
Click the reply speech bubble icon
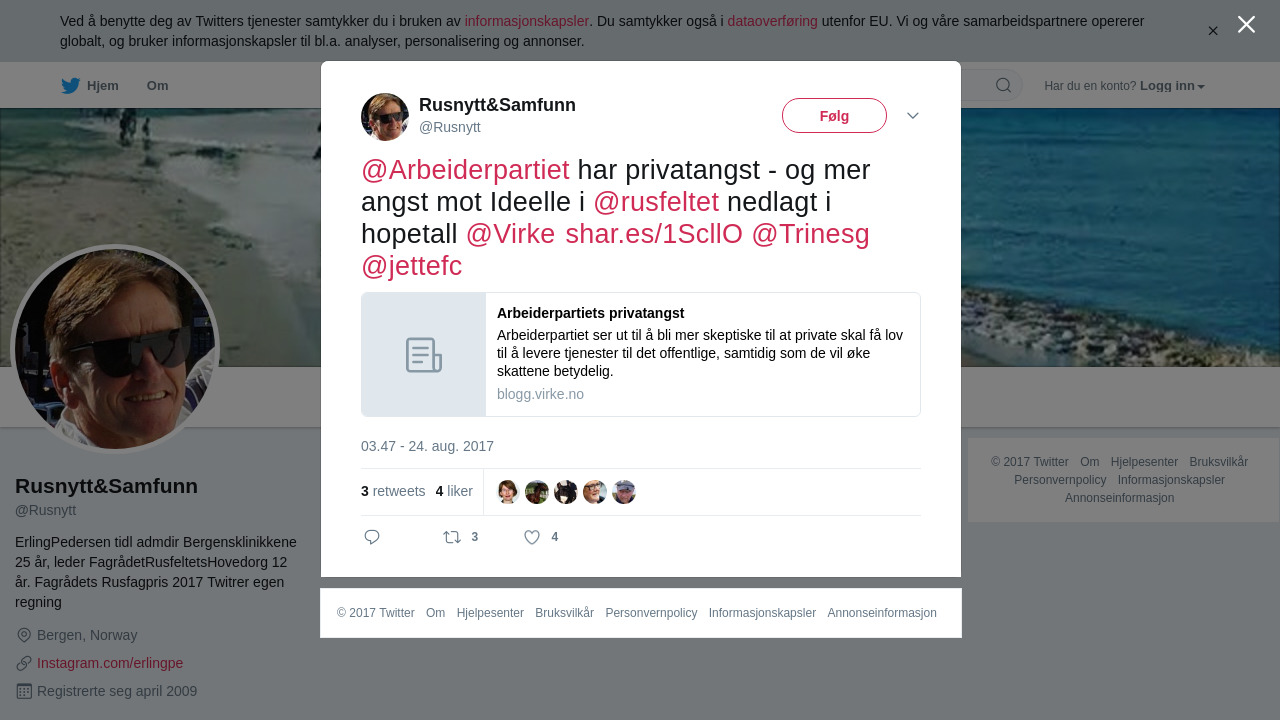(372, 537)
